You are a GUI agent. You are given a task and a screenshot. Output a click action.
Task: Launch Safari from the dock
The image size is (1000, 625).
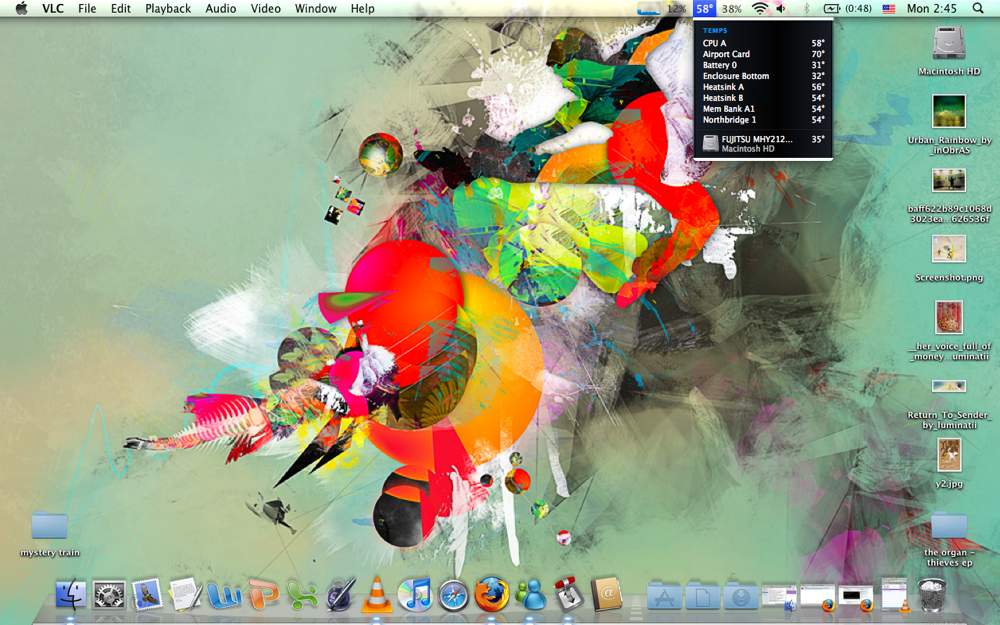[x=453, y=595]
